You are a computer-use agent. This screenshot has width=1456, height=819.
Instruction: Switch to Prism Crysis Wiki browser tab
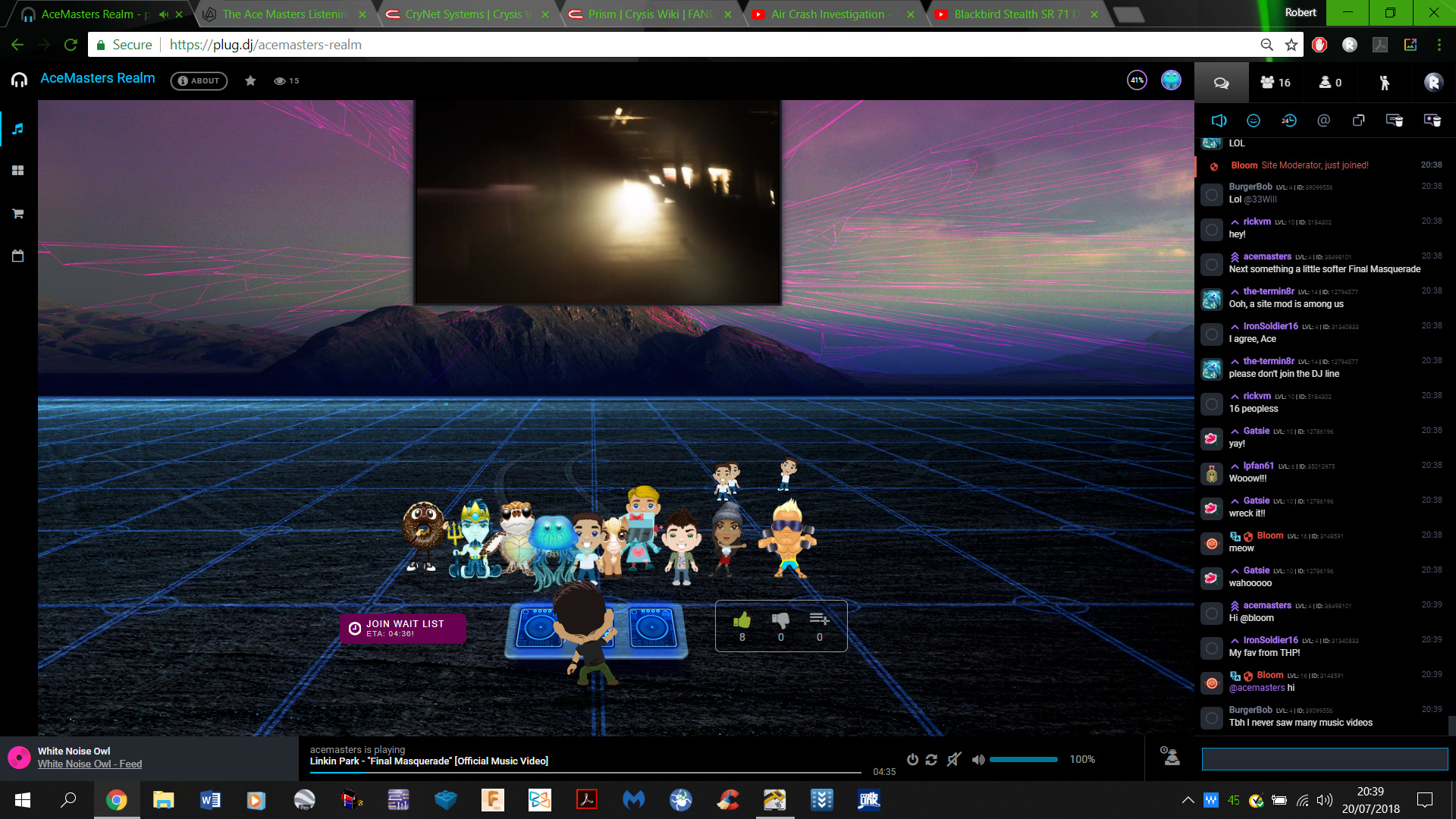click(651, 14)
